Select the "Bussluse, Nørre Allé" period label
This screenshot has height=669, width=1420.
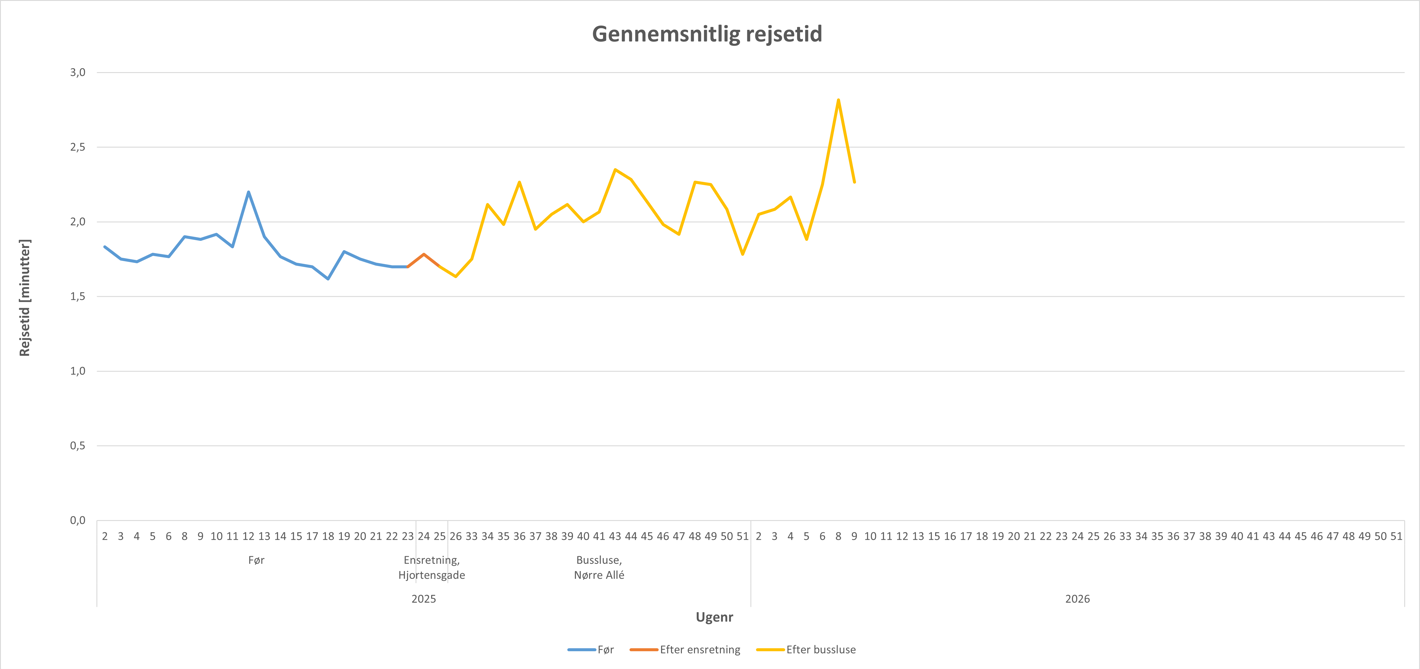599,568
